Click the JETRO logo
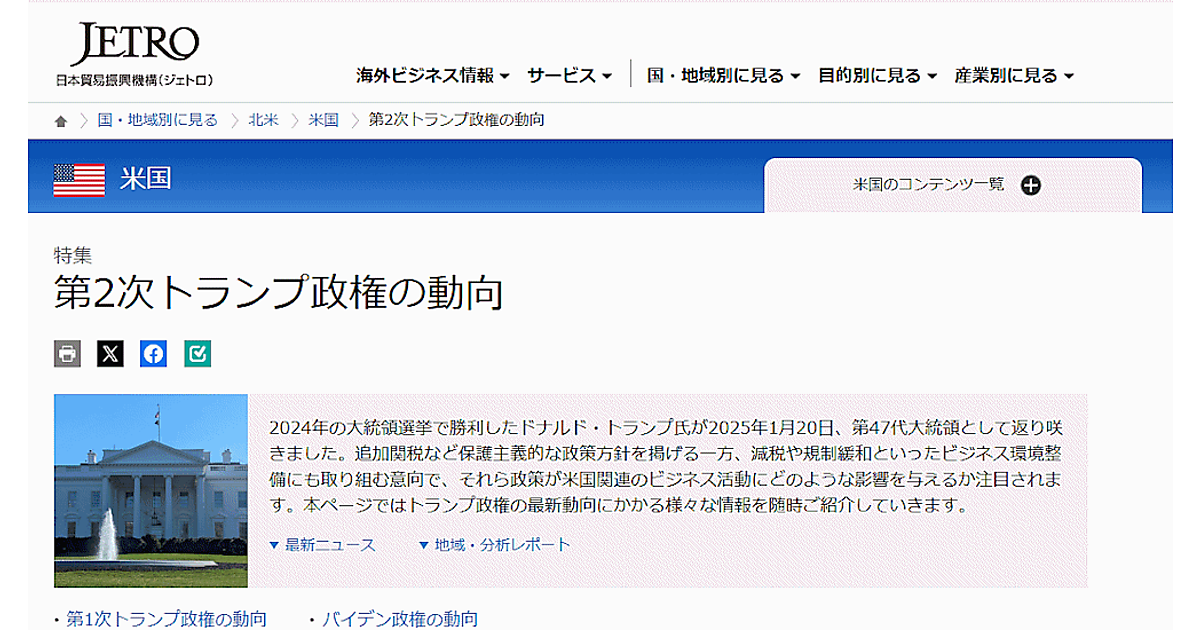Image resolution: width=1200 pixels, height=630 pixels. [x=134, y=55]
